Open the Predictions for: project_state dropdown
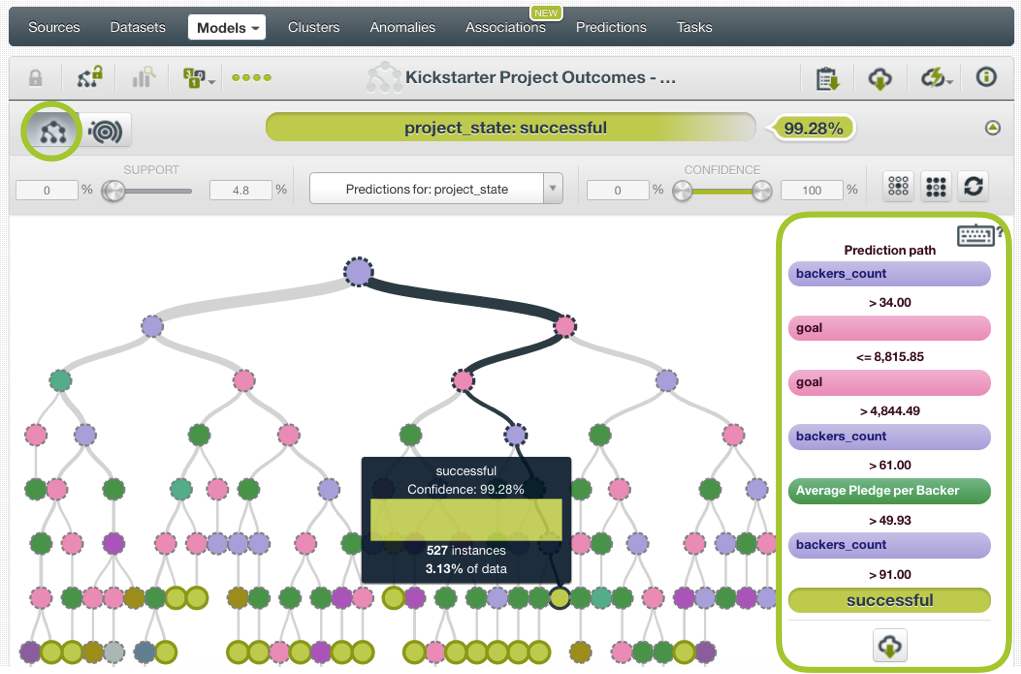 click(436, 189)
